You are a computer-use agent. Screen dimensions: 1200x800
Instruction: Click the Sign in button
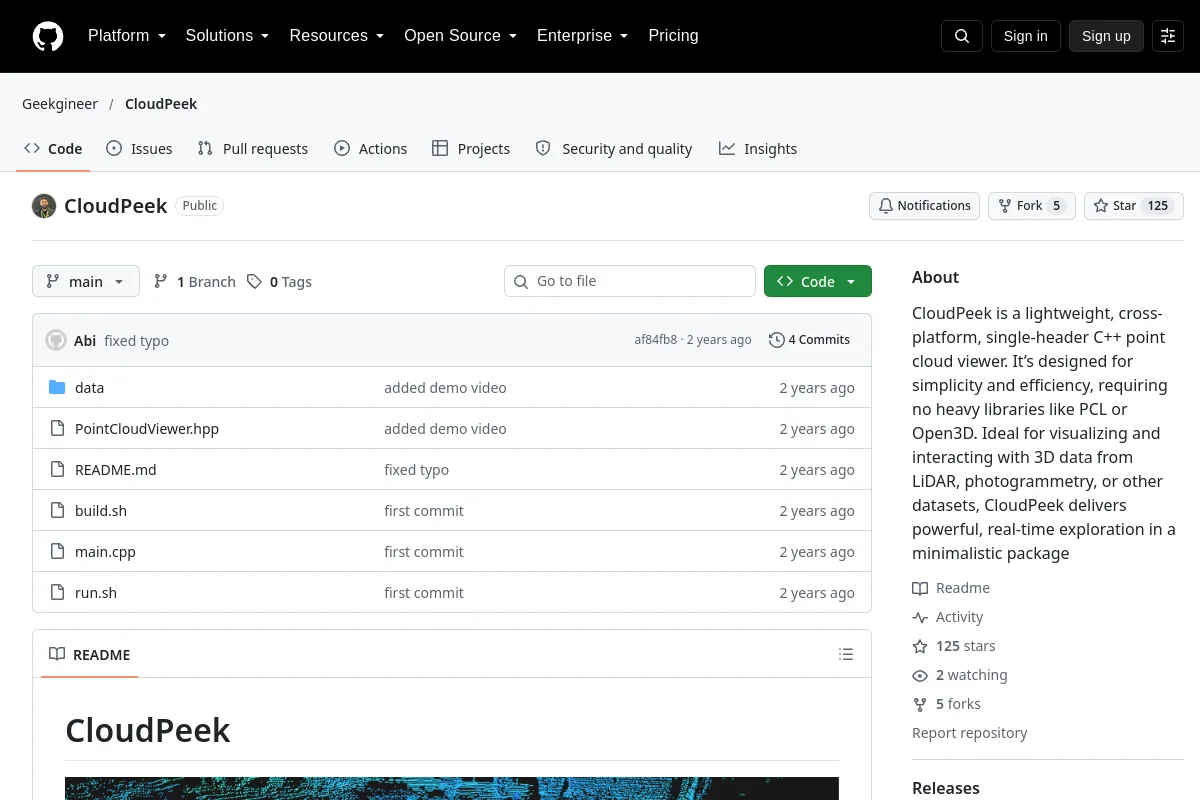point(1026,36)
